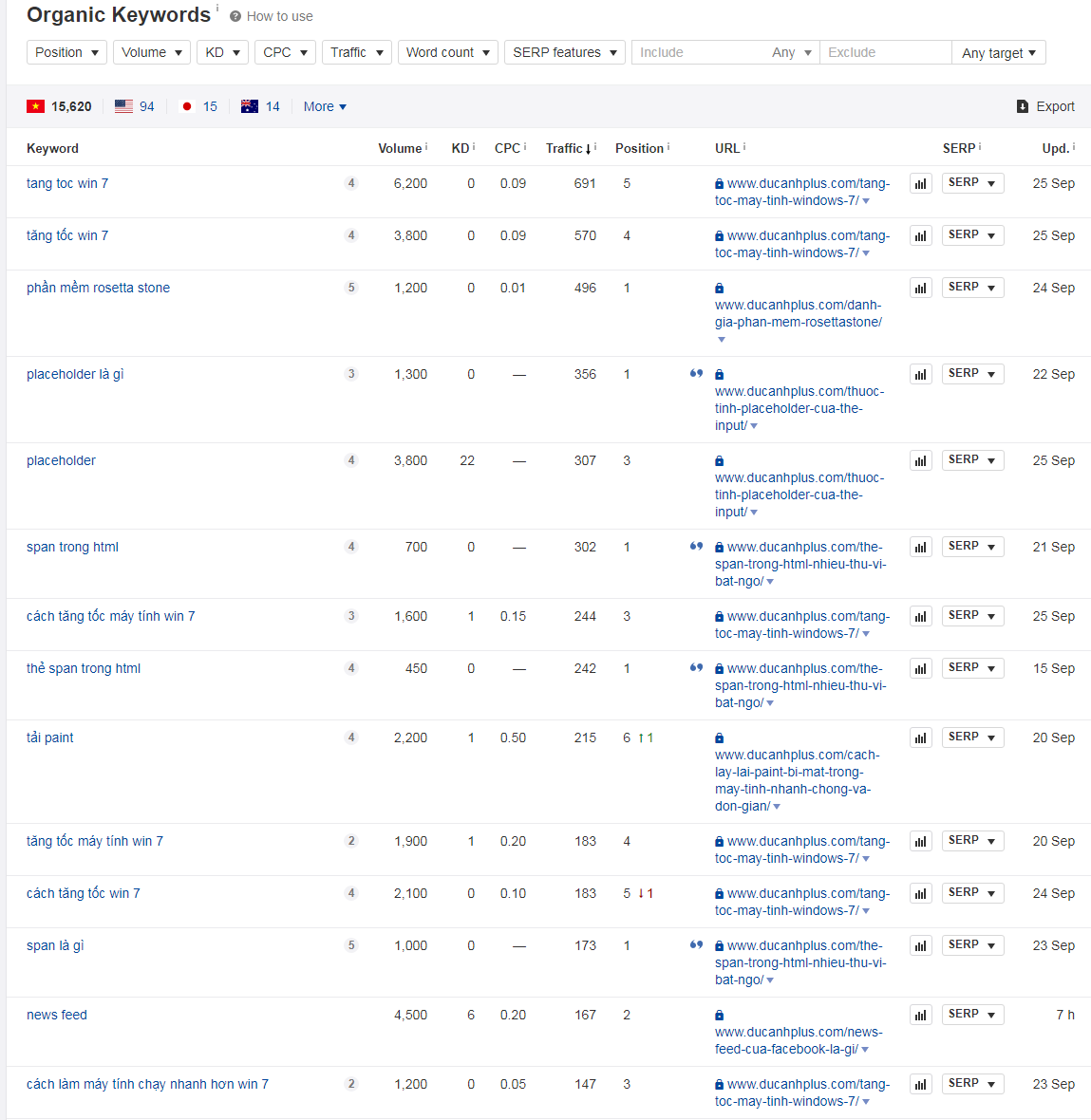
Task: Open the history chart for 'news feed' row
Action: [x=920, y=1016]
